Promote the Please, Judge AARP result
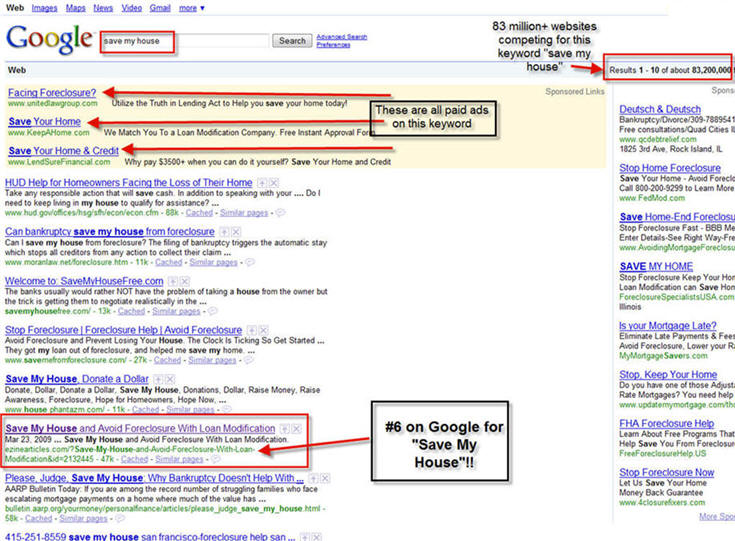 click(x=313, y=478)
